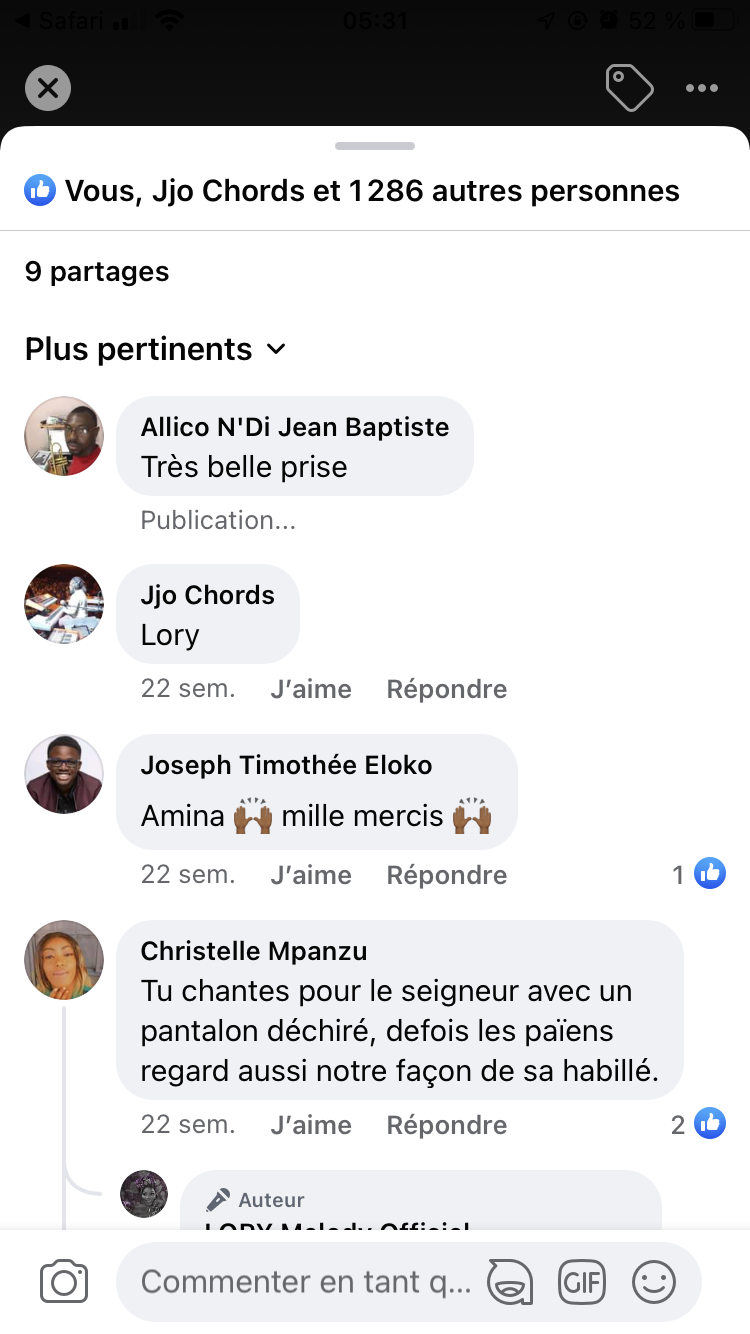Open the avatar sticker picker

(509, 1282)
